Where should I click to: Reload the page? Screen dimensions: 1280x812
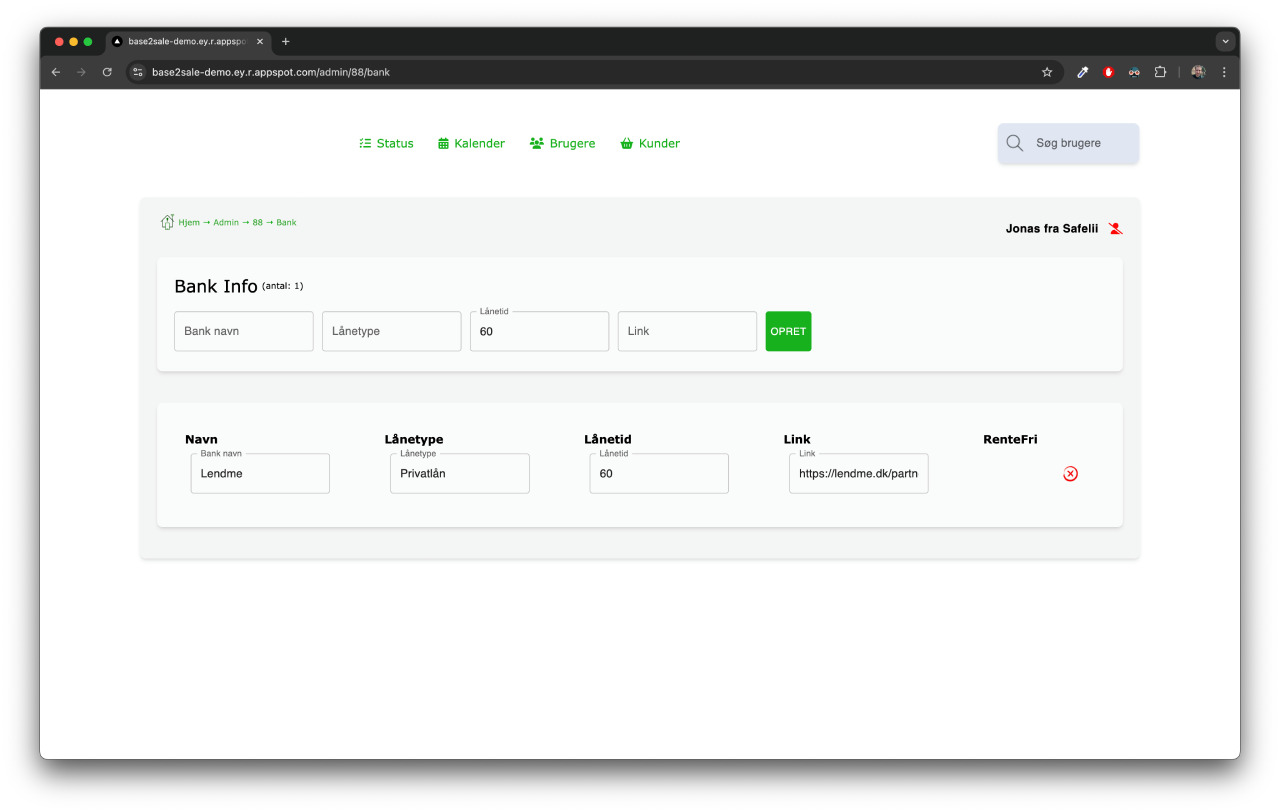coord(107,72)
